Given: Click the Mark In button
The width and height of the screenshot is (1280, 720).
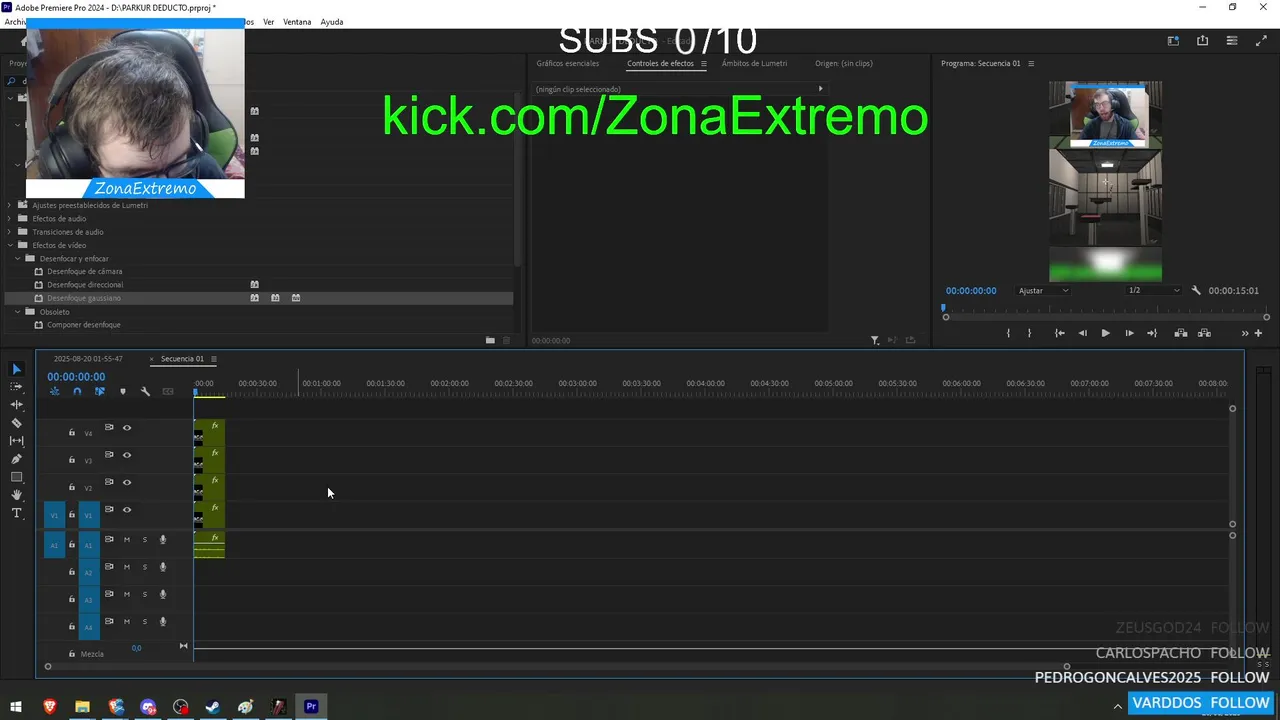Looking at the screenshot, I should click(x=1008, y=333).
